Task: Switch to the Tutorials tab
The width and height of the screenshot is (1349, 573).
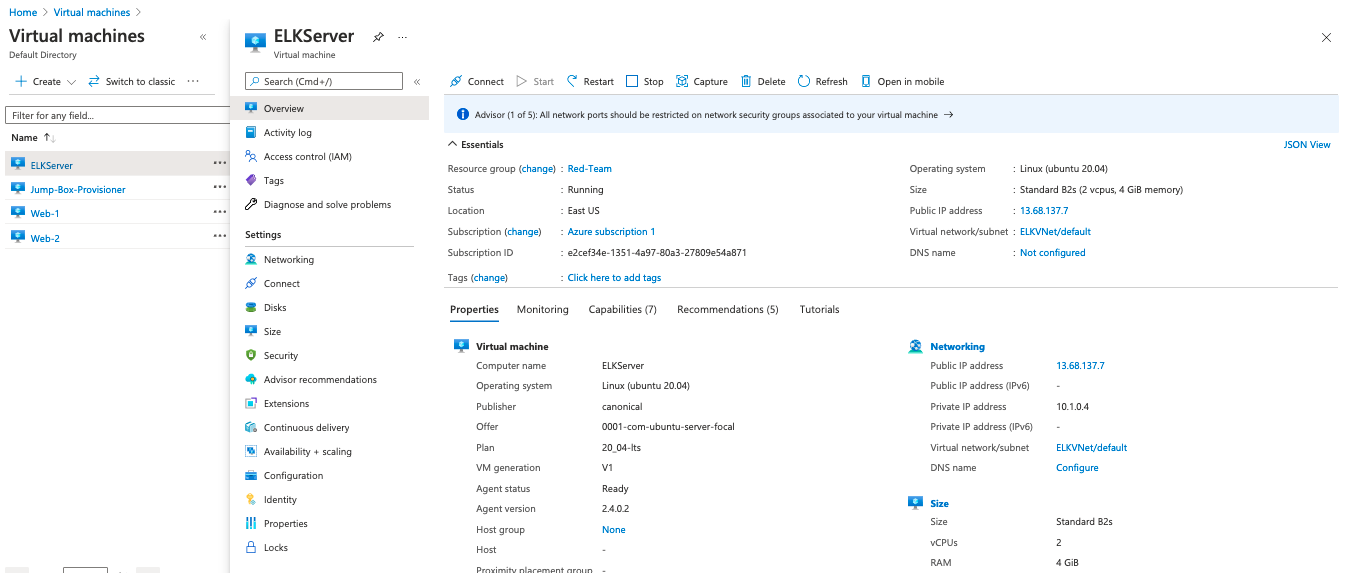Action: point(820,310)
